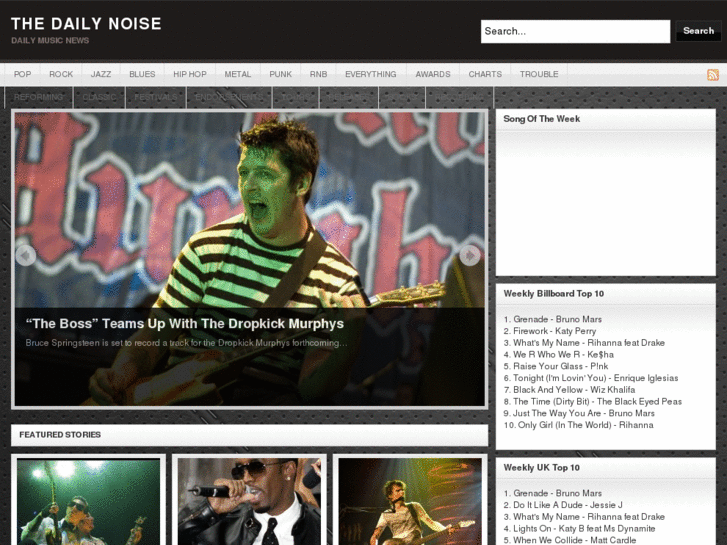Click the Weekly UK Top 10 heading
This screenshot has height=545, width=727.
coord(542,468)
